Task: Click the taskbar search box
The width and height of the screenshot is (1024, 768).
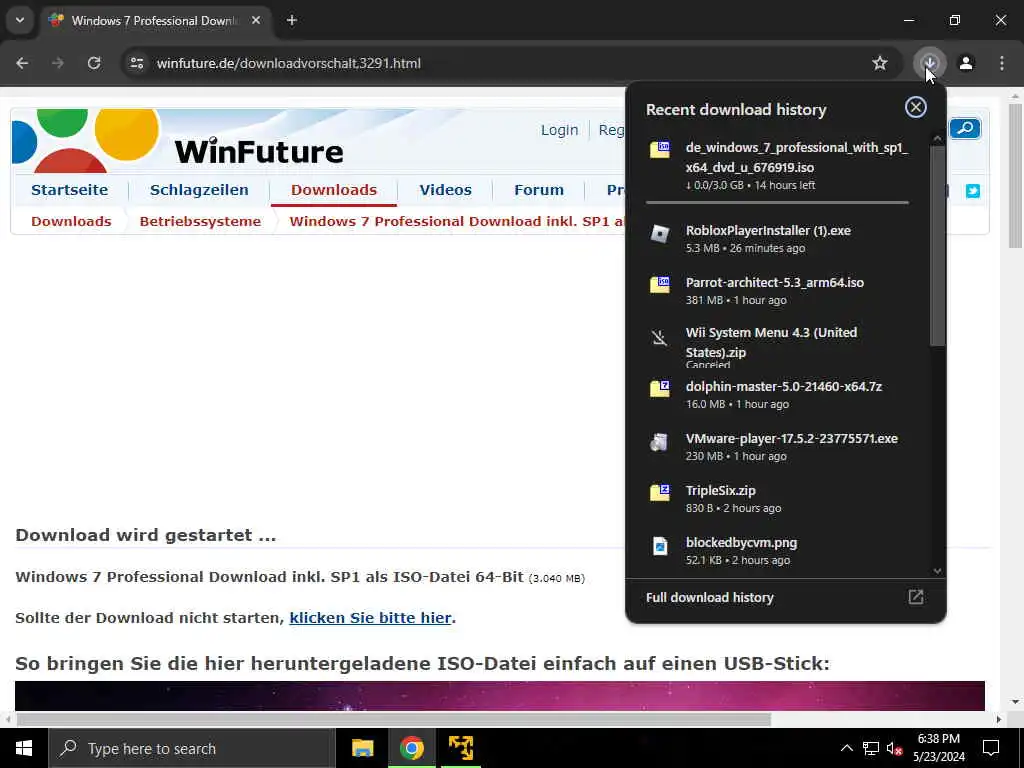Action: click(192, 748)
